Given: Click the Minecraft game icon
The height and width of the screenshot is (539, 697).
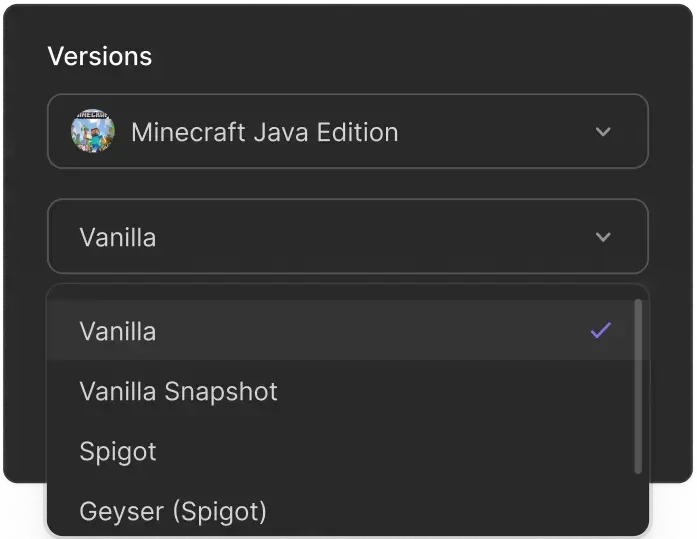Looking at the screenshot, I should 92,132.
